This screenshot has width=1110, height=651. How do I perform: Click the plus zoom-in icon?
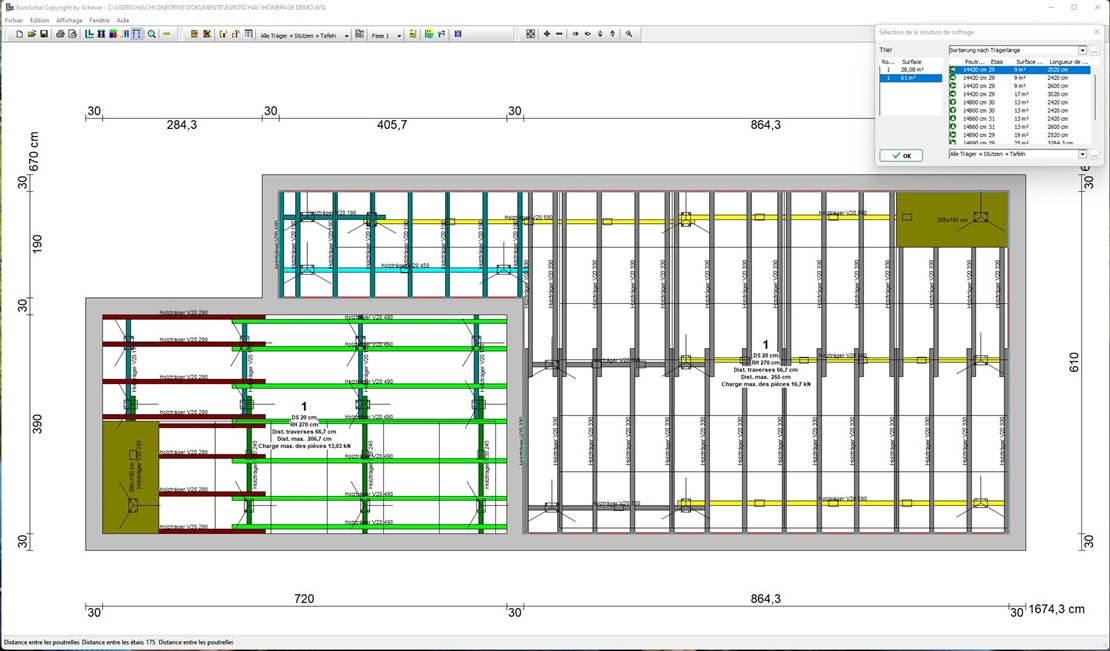546,34
